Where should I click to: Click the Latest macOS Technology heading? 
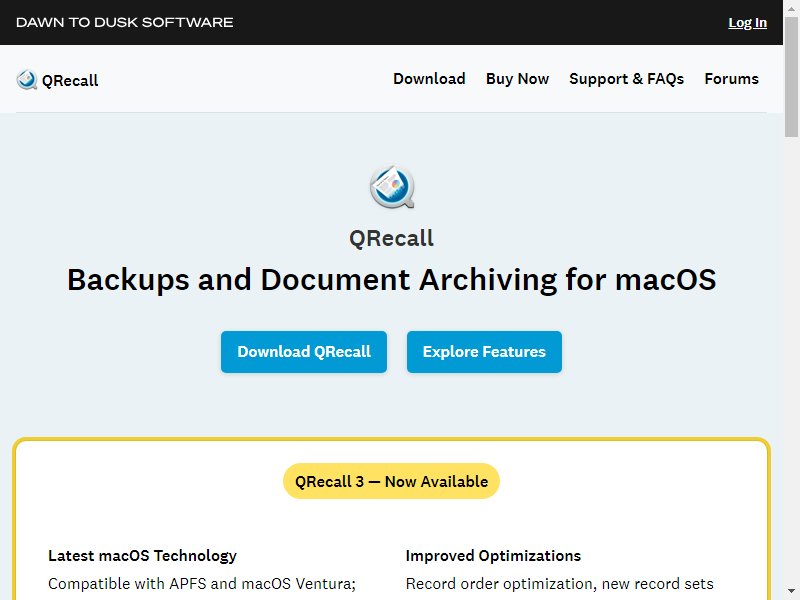tap(142, 556)
